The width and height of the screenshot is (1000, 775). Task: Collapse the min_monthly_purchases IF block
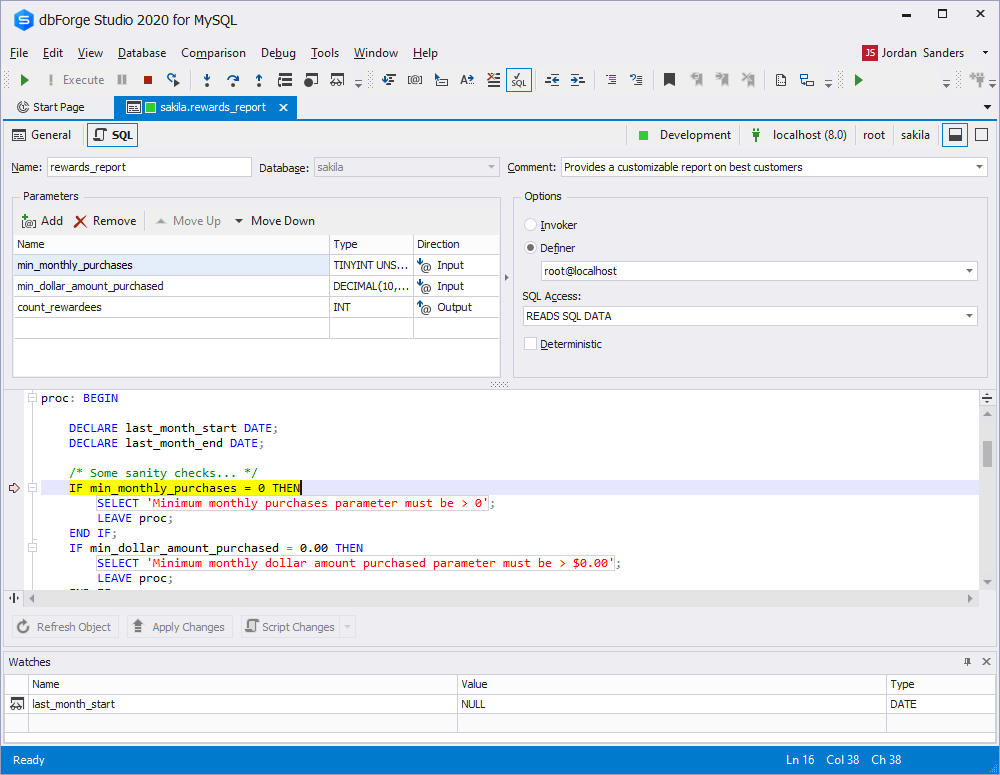(x=33, y=488)
